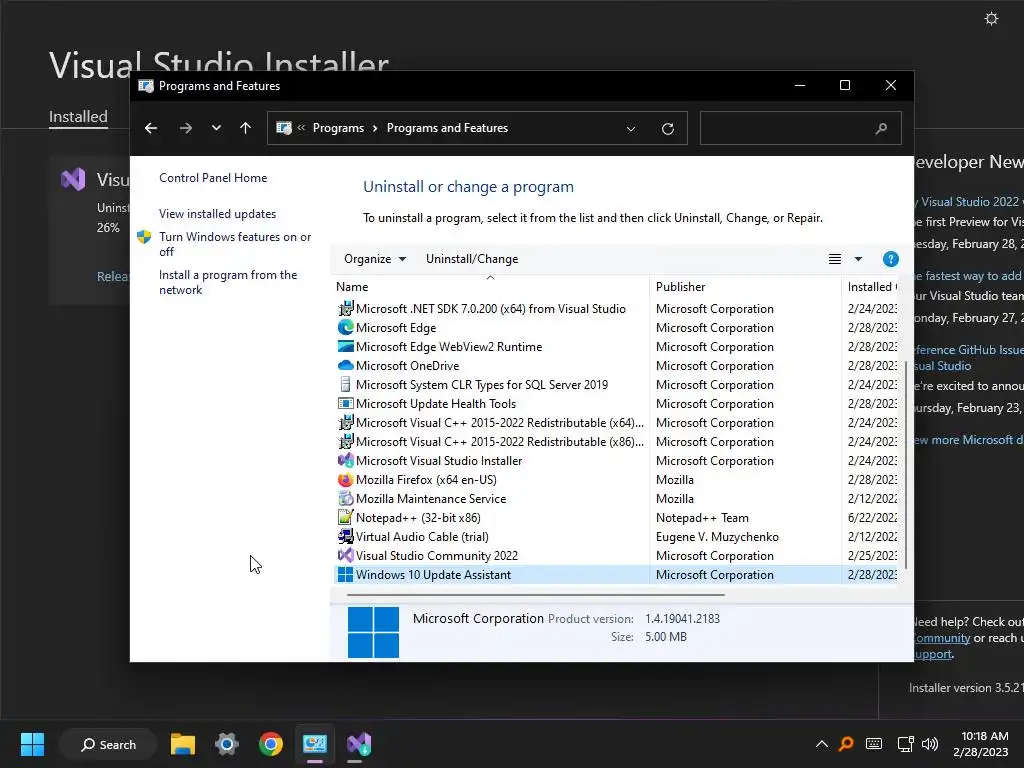Select Visual Studio Community 2022 entry
The width and height of the screenshot is (1024, 768).
[616, 555]
